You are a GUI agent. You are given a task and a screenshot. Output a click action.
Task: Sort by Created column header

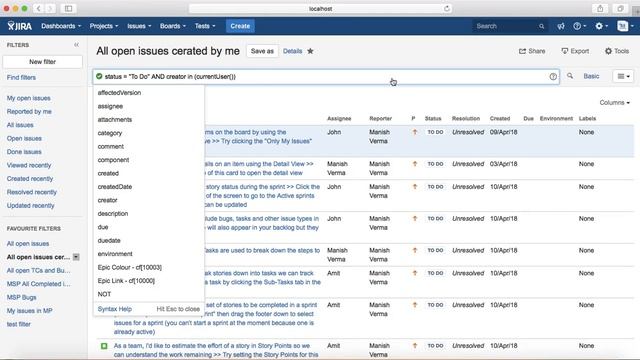tap(500, 118)
